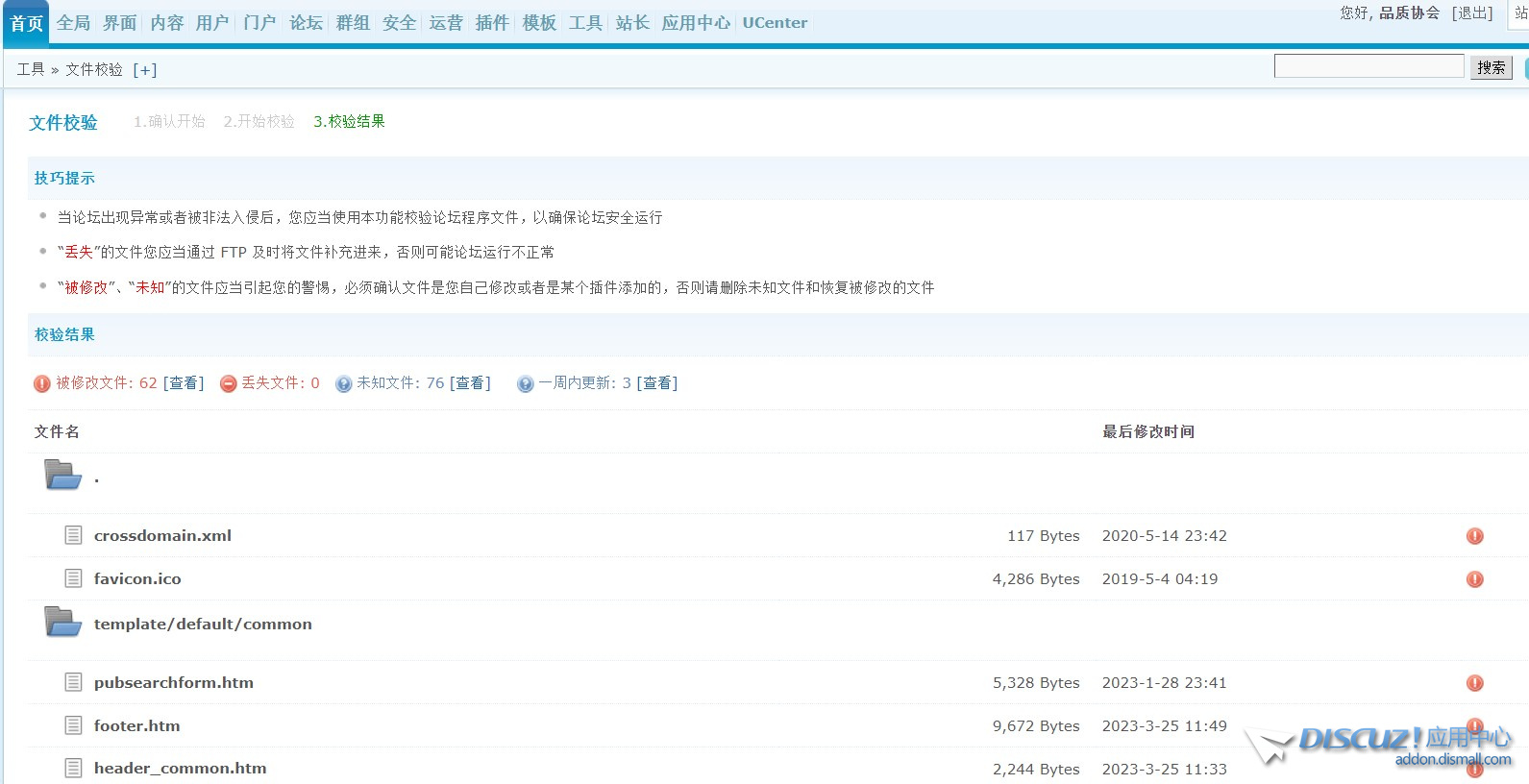Select the crossdomain.xml file name

point(162,536)
